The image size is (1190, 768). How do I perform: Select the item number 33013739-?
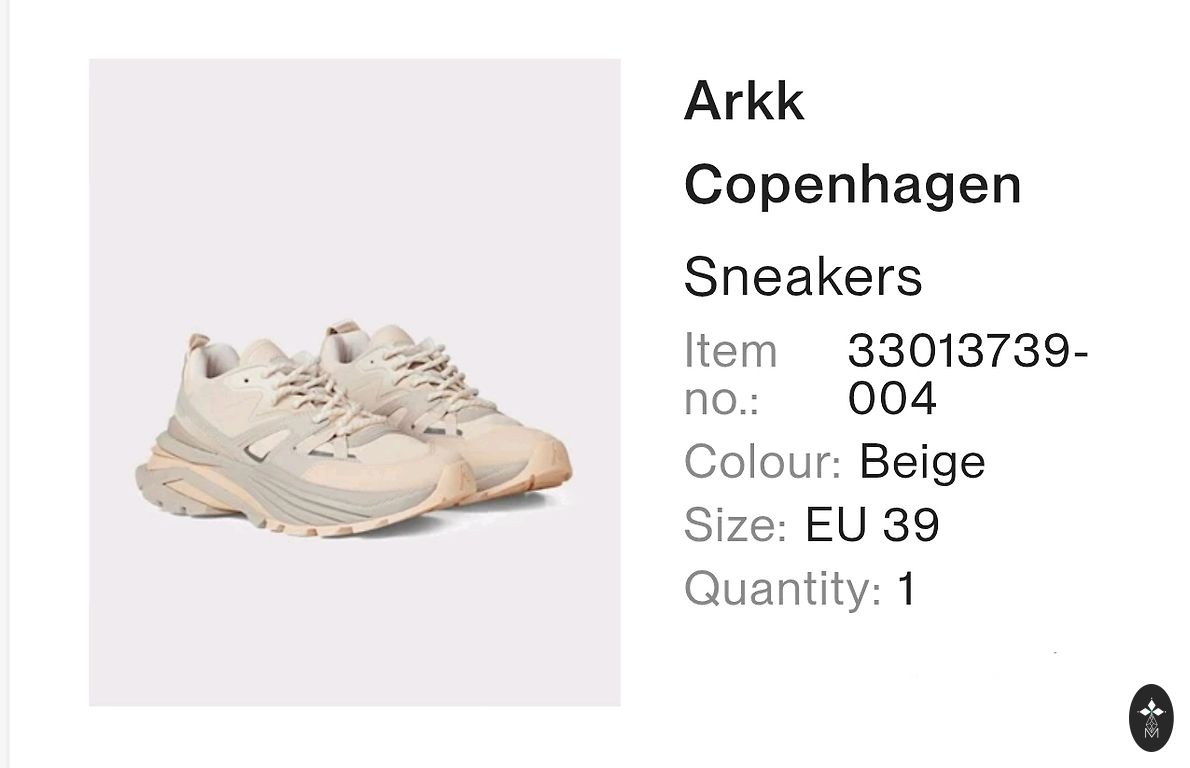tap(968, 351)
